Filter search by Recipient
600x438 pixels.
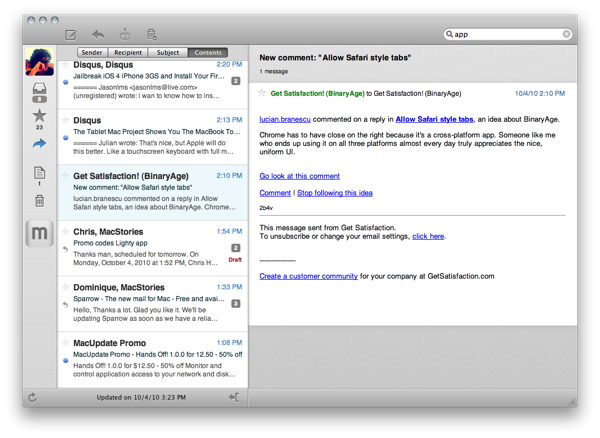tap(128, 52)
